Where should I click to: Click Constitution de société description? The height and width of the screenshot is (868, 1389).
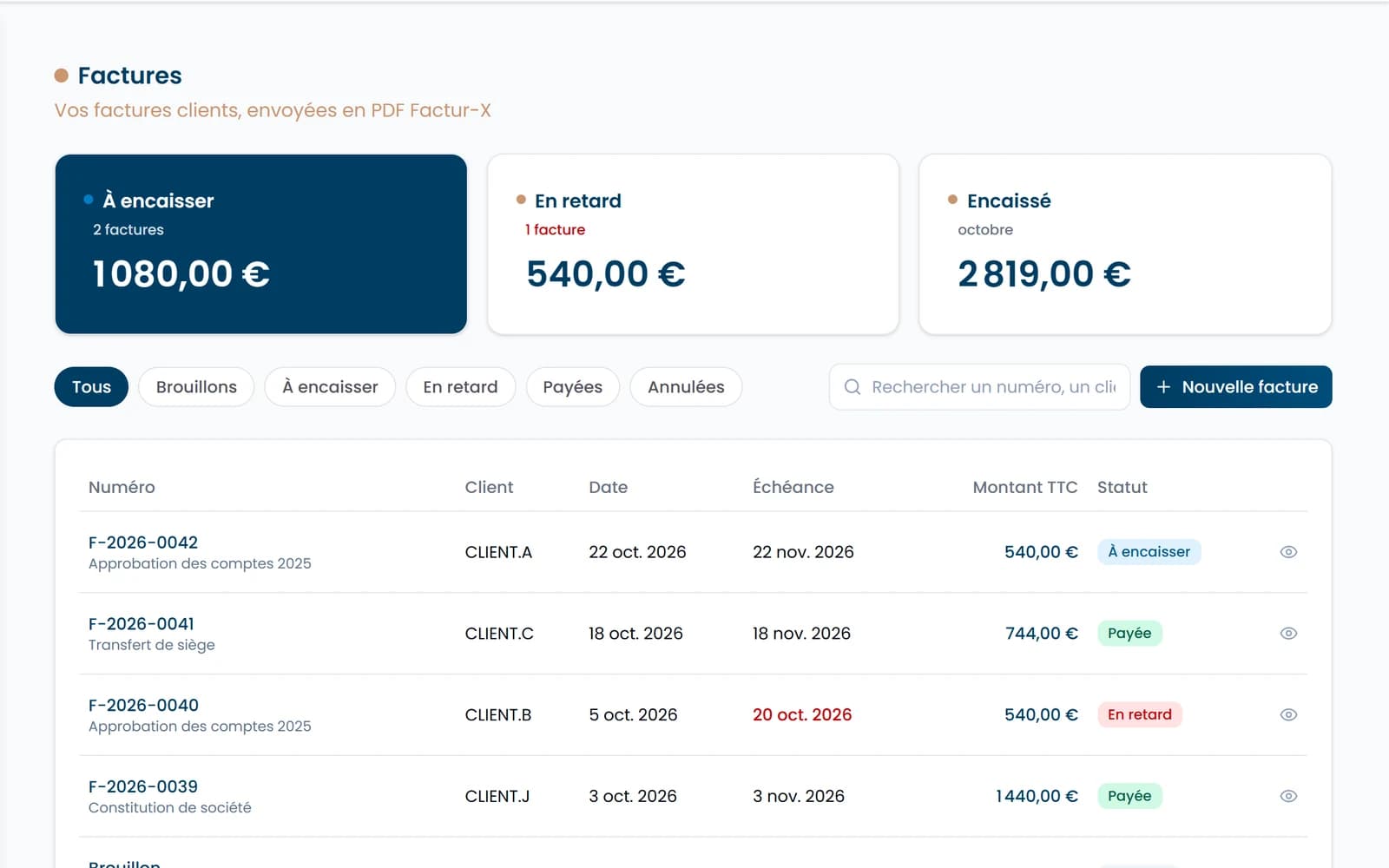[x=170, y=807]
